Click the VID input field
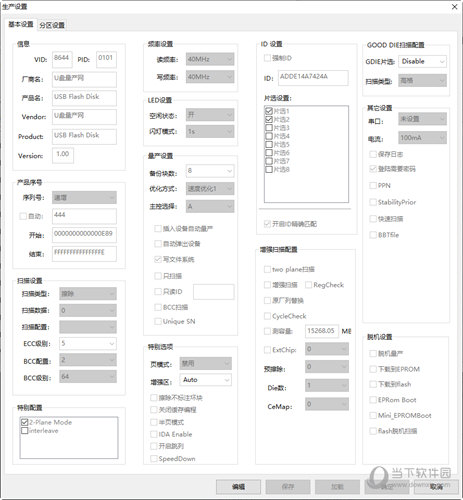This screenshot has width=463, height=500. pos(62,59)
